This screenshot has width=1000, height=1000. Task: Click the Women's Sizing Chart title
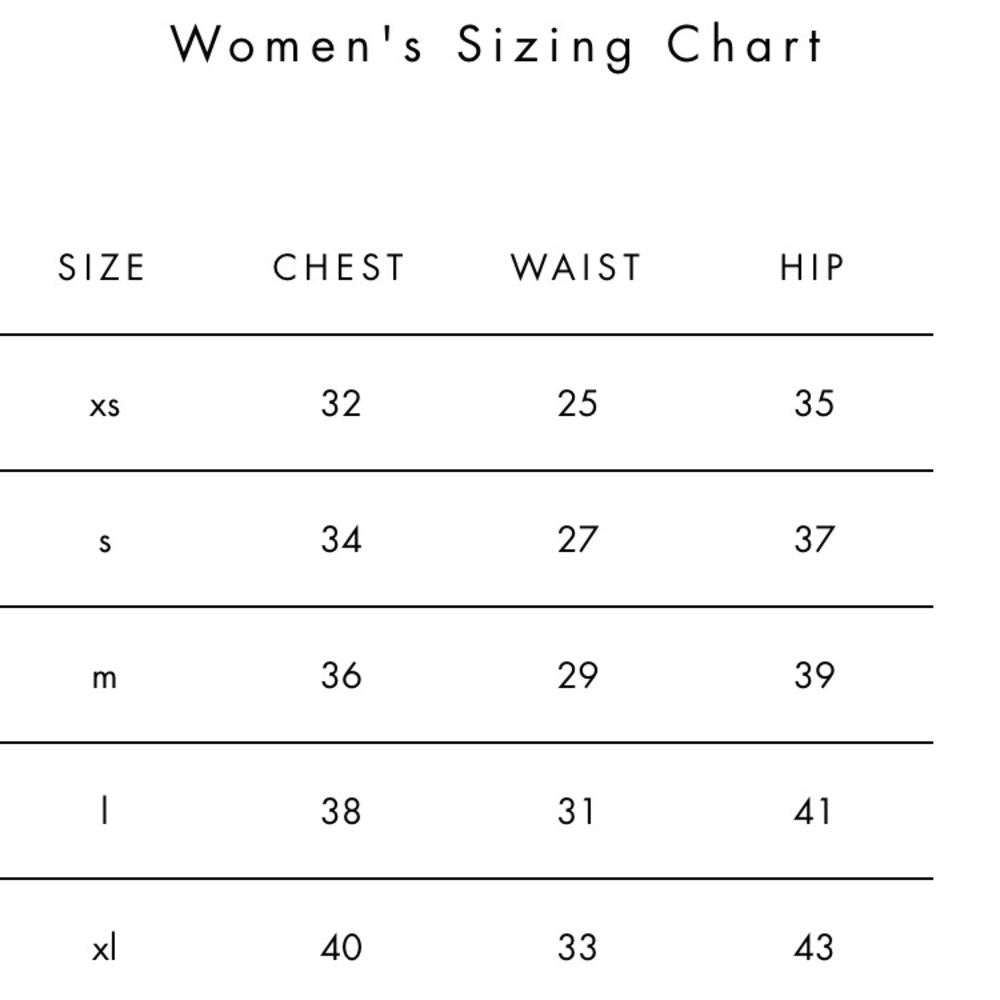pyautogui.click(x=497, y=46)
